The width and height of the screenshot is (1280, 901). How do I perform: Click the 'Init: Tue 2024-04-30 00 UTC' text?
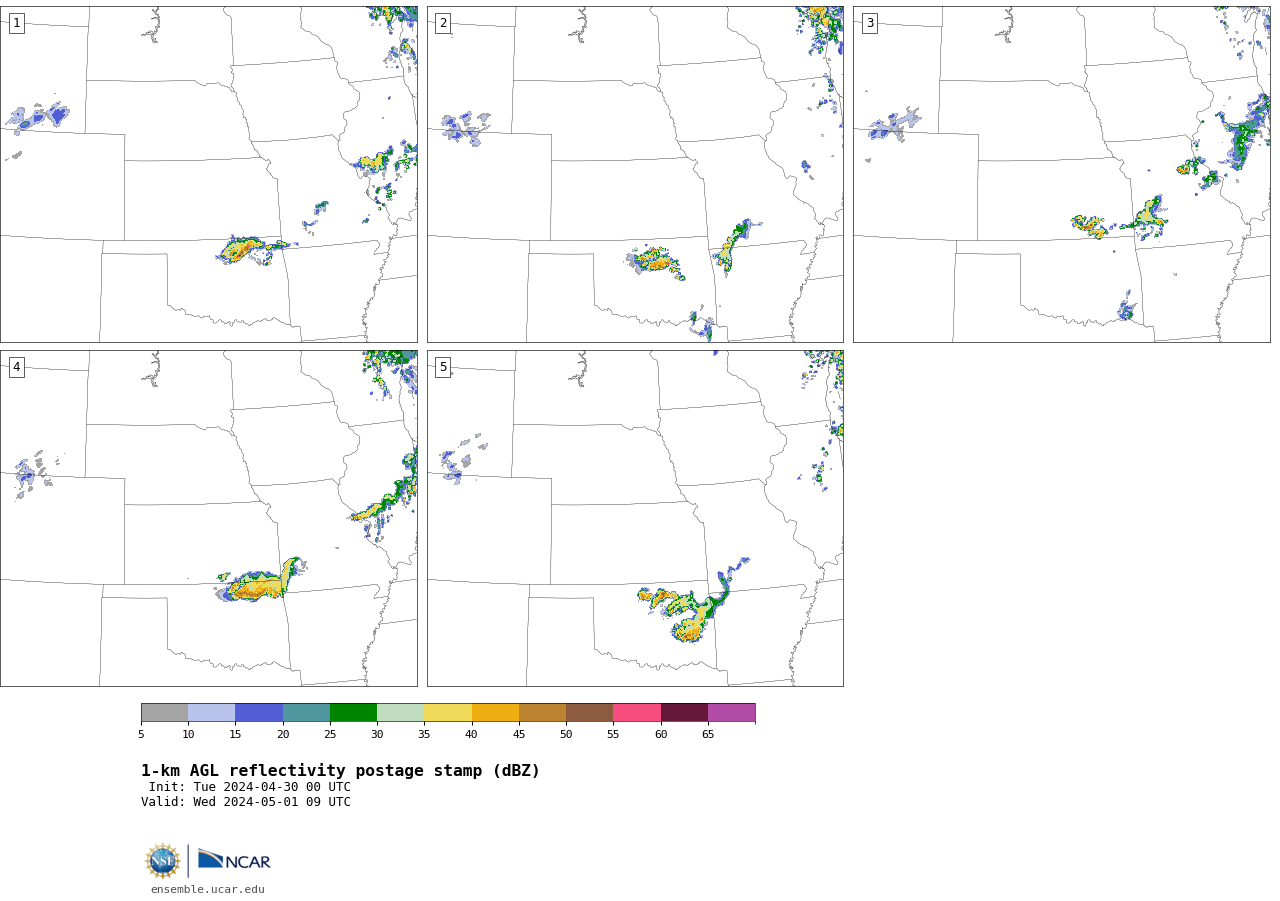(x=250, y=787)
